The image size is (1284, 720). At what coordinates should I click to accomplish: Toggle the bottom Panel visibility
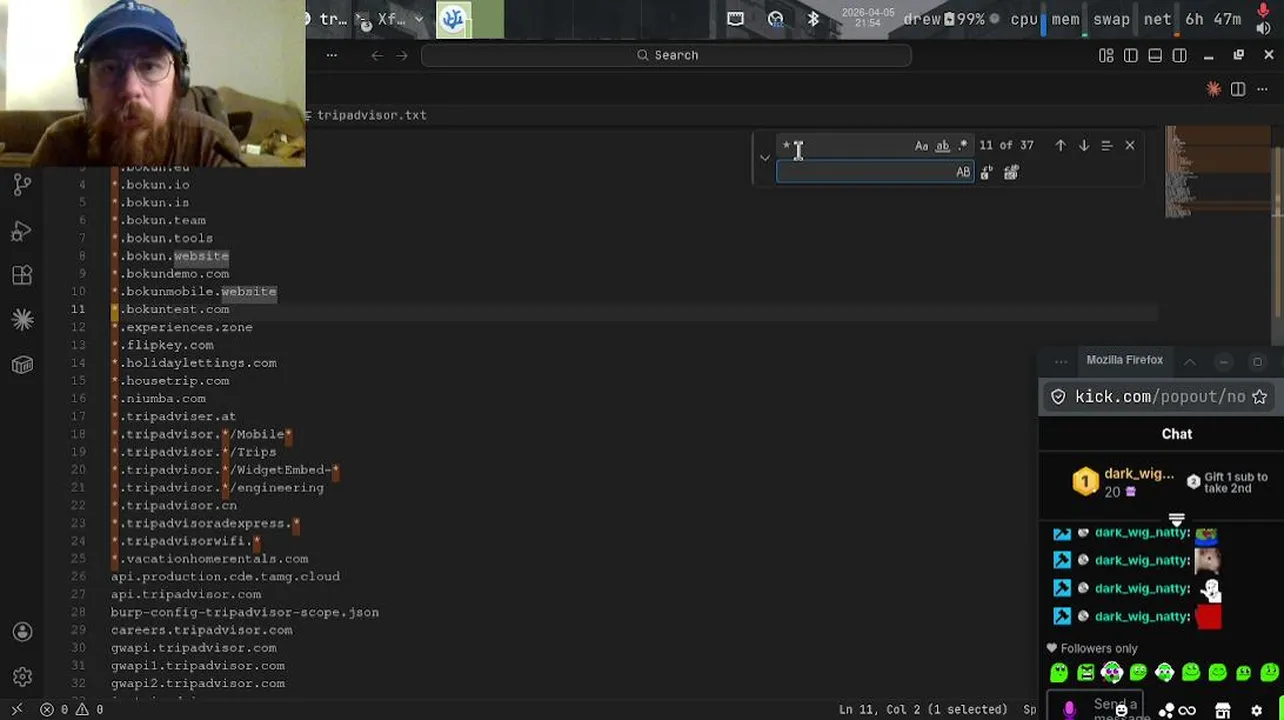[1155, 55]
